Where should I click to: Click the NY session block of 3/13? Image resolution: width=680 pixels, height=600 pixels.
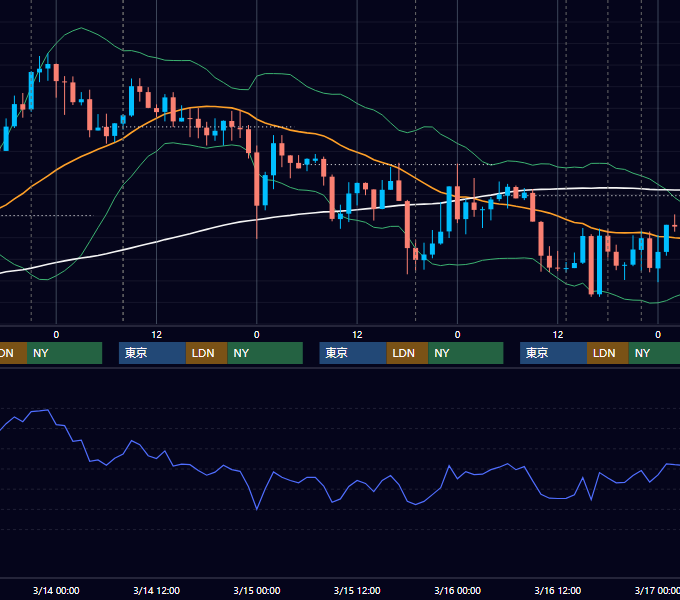pos(65,353)
